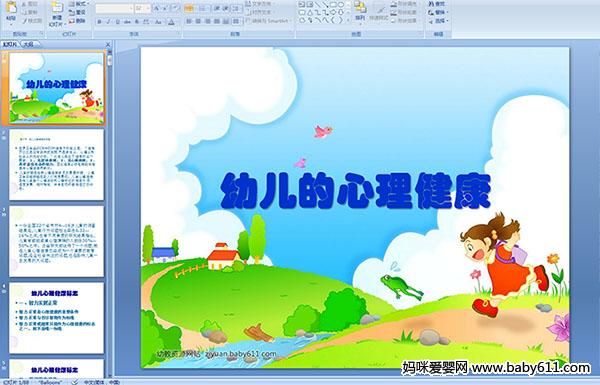Click the New Slide icon
This screenshot has width=600, height=385.
pos(57,15)
